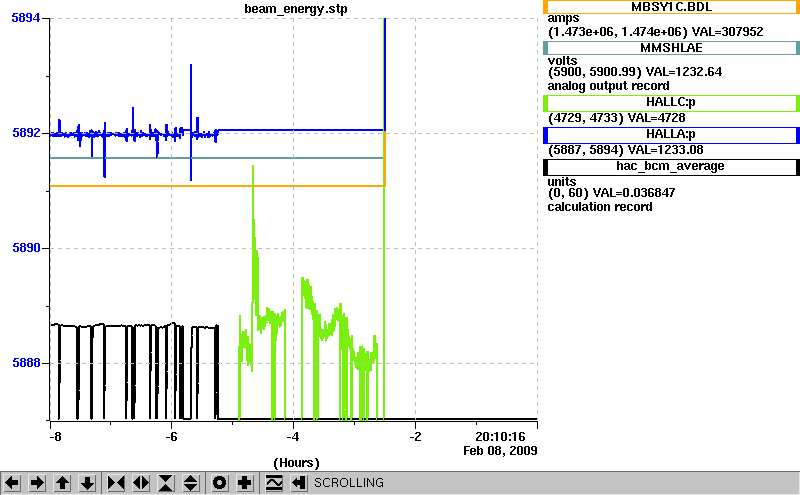
Task: Select the hac_bcm_average curve legend
Action: [671, 167]
